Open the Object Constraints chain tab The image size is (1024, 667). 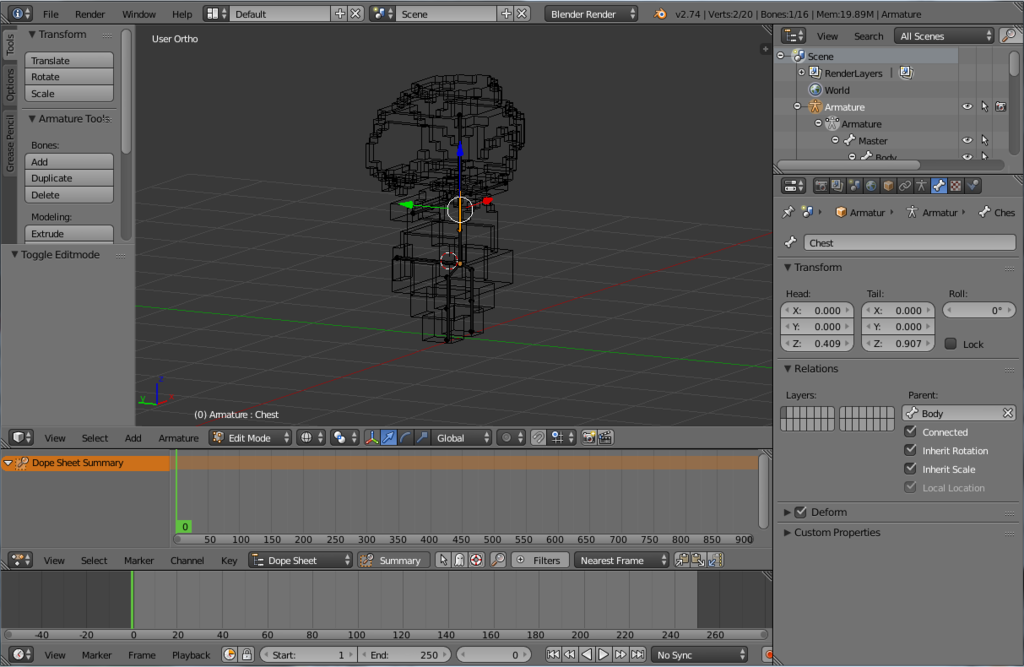click(x=905, y=186)
